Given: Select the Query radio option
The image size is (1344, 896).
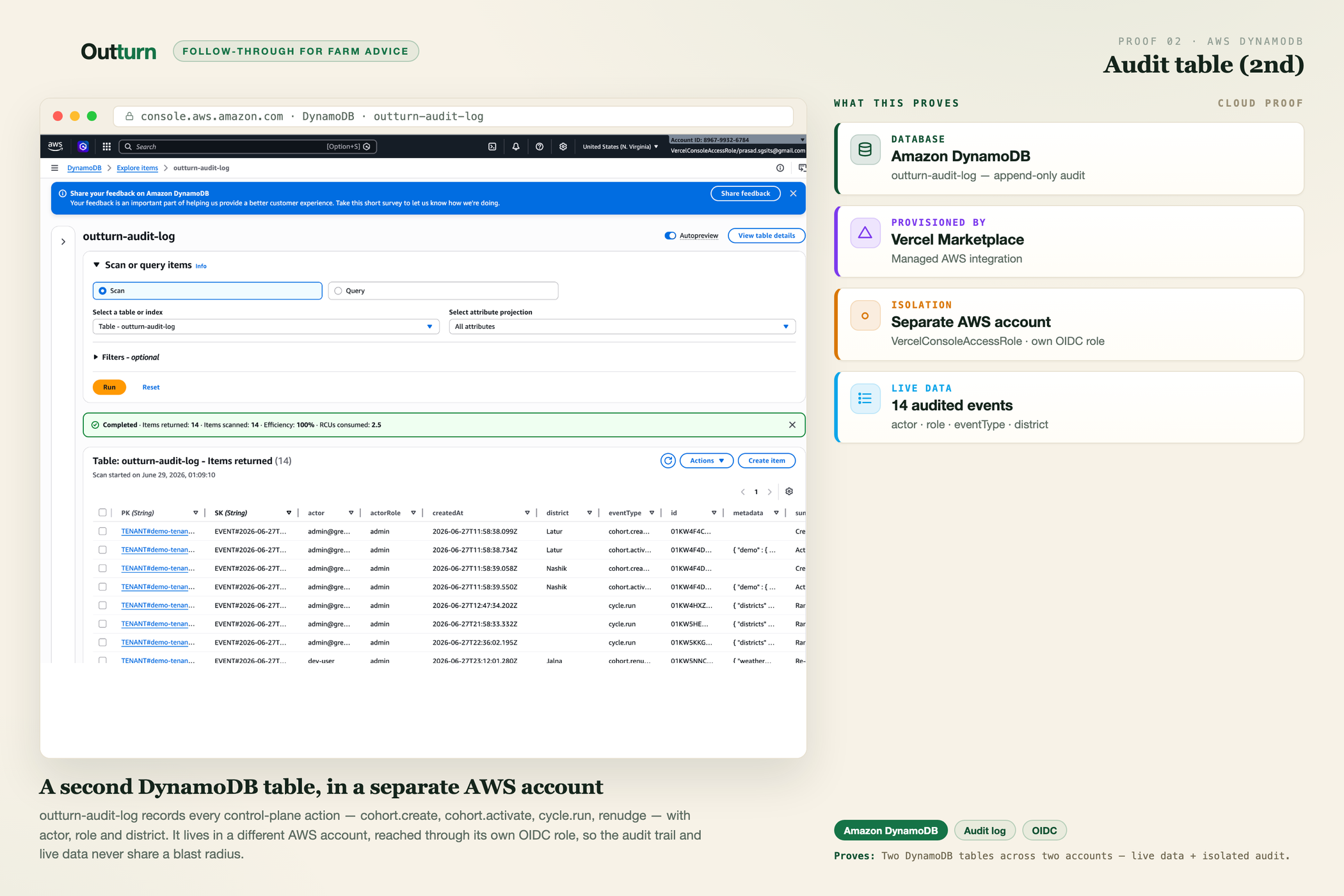Looking at the screenshot, I should pos(338,291).
